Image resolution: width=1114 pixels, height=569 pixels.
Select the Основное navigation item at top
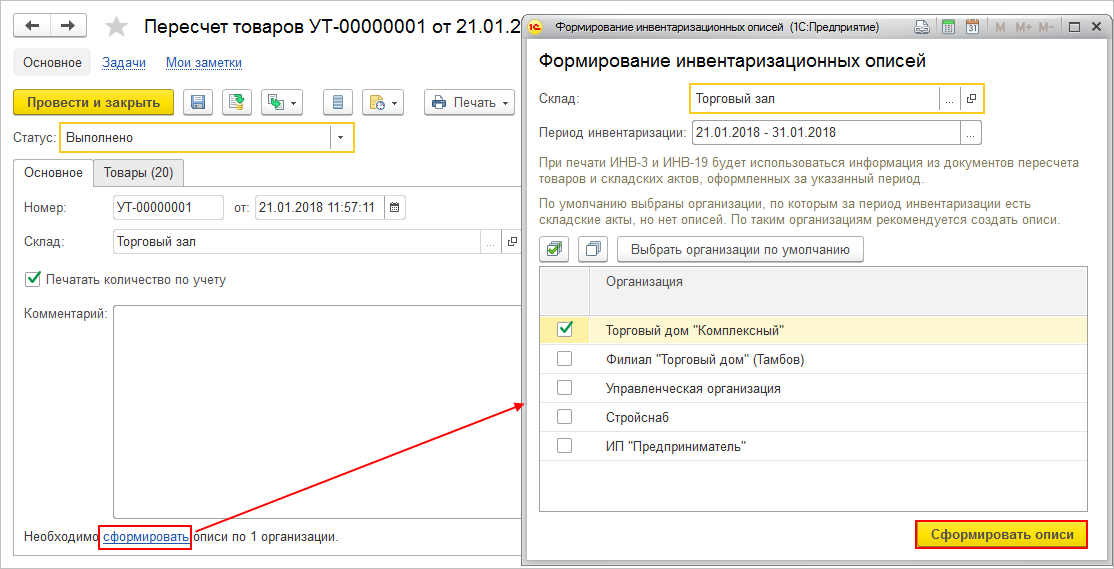pyautogui.click(x=52, y=63)
